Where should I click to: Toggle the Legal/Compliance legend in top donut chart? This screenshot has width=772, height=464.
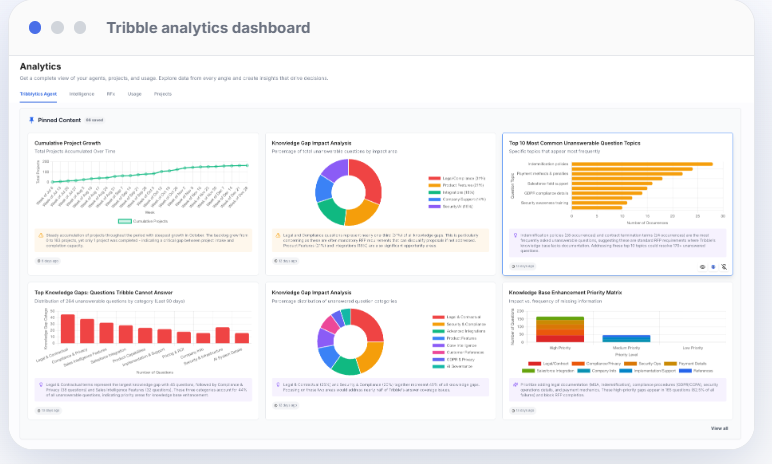tap(457, 178)
